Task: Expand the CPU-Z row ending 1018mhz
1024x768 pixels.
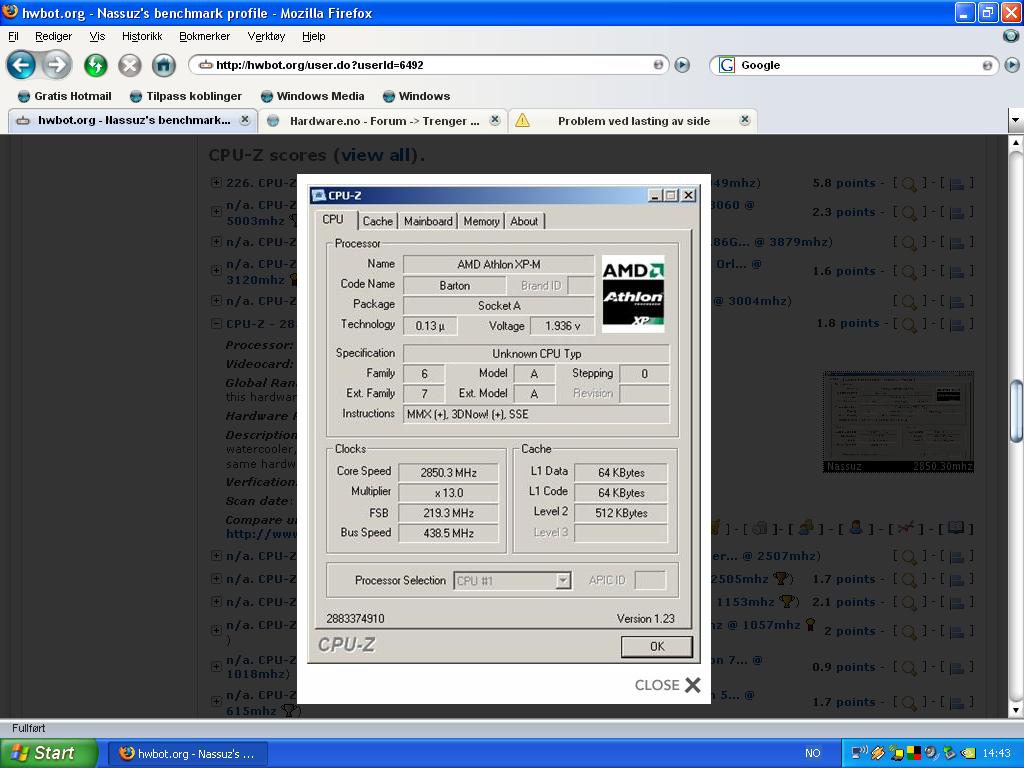Action: tap(216, 667)
